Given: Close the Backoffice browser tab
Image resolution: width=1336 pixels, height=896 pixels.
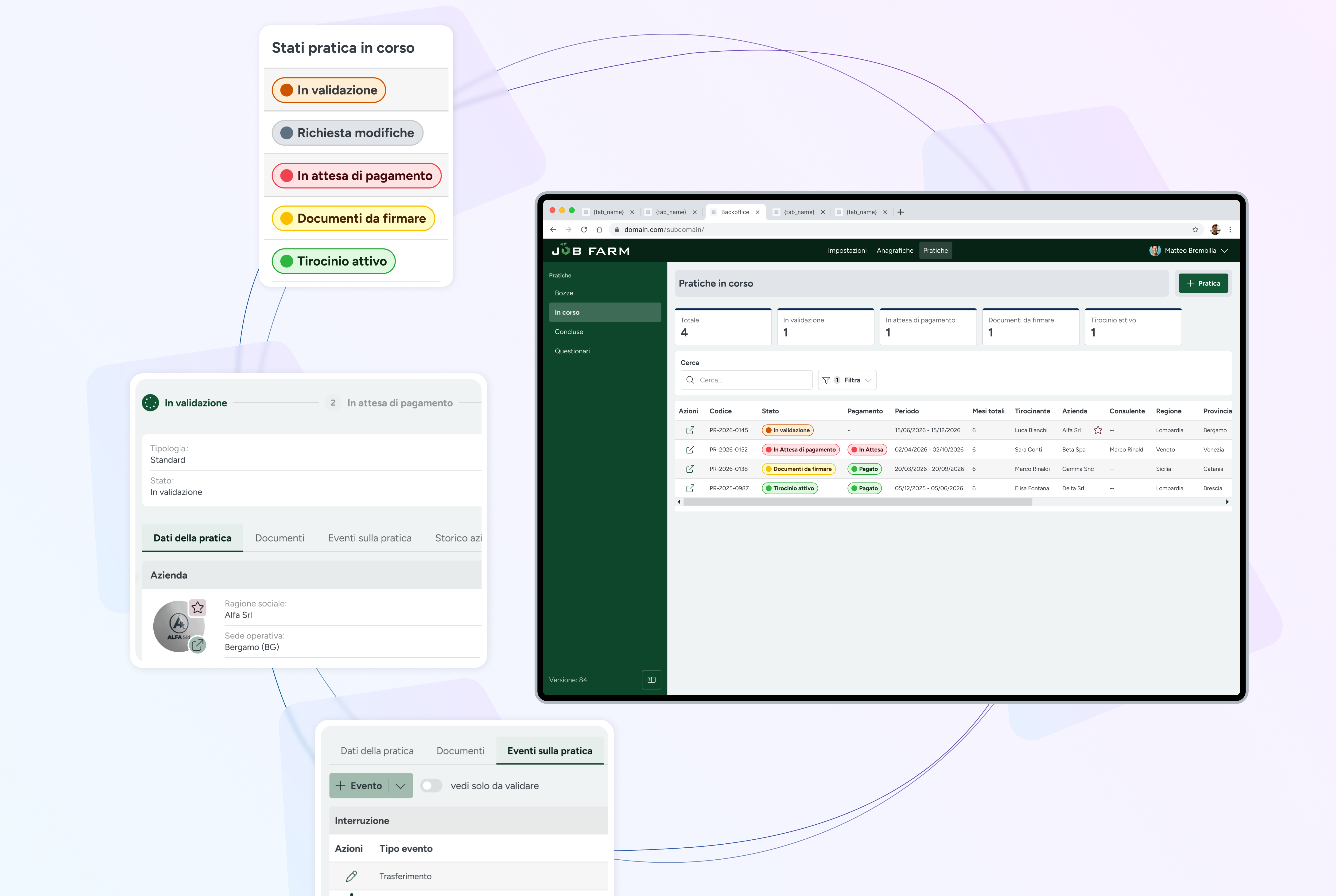Looking at the screenshot, I should coord(757,212).
